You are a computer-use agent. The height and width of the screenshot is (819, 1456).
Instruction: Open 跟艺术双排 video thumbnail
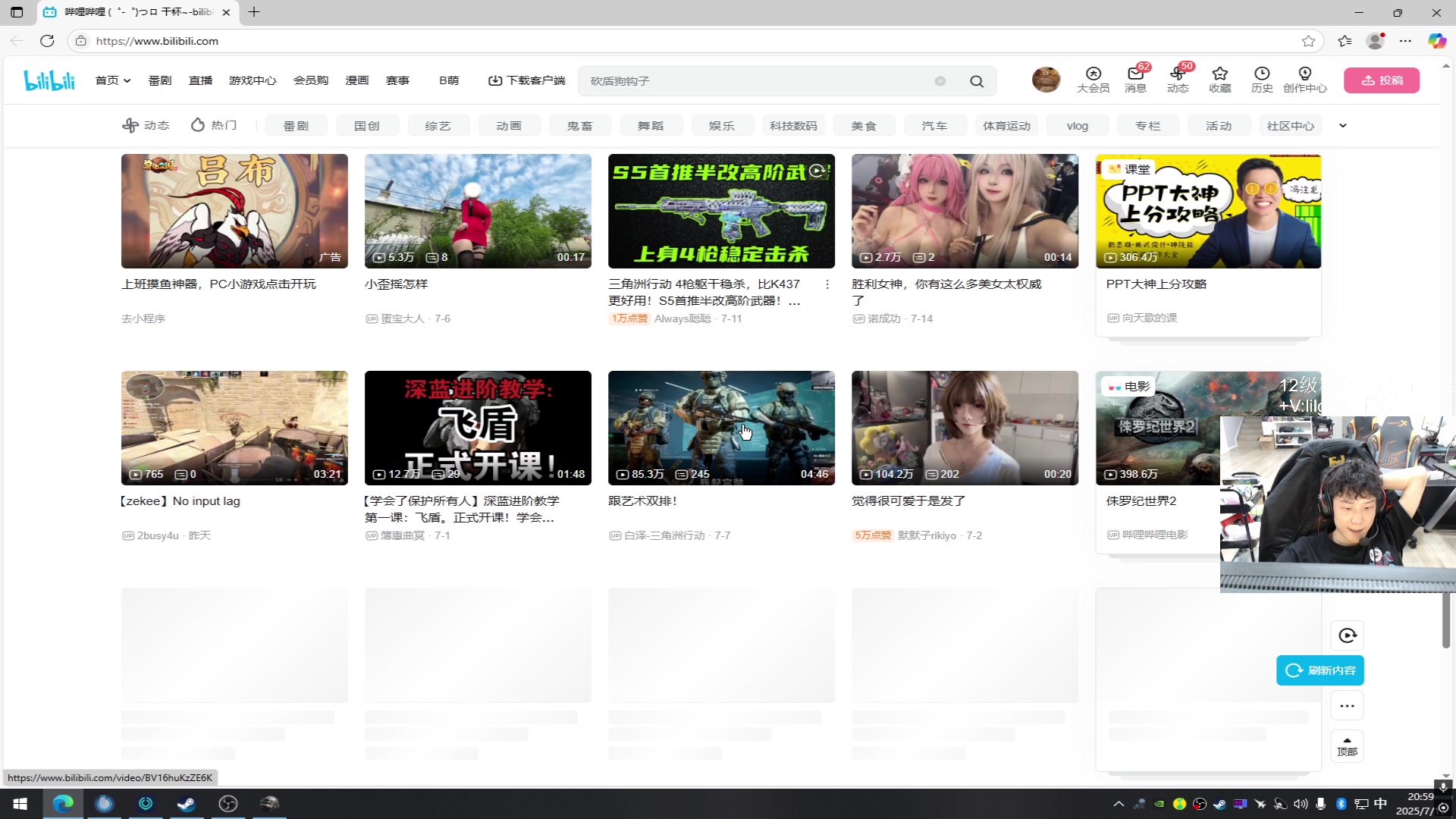pyautogui.click(x=721, y=428)
